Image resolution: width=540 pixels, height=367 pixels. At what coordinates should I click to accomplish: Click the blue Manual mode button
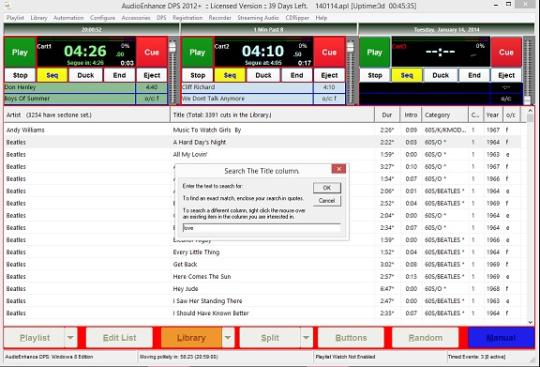coord(501,338)
